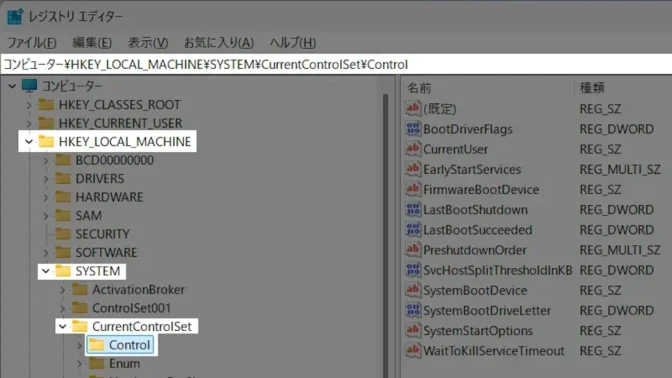Click the registry path address bar
This screenshot has width=672, height=378.
pos(336,64)
